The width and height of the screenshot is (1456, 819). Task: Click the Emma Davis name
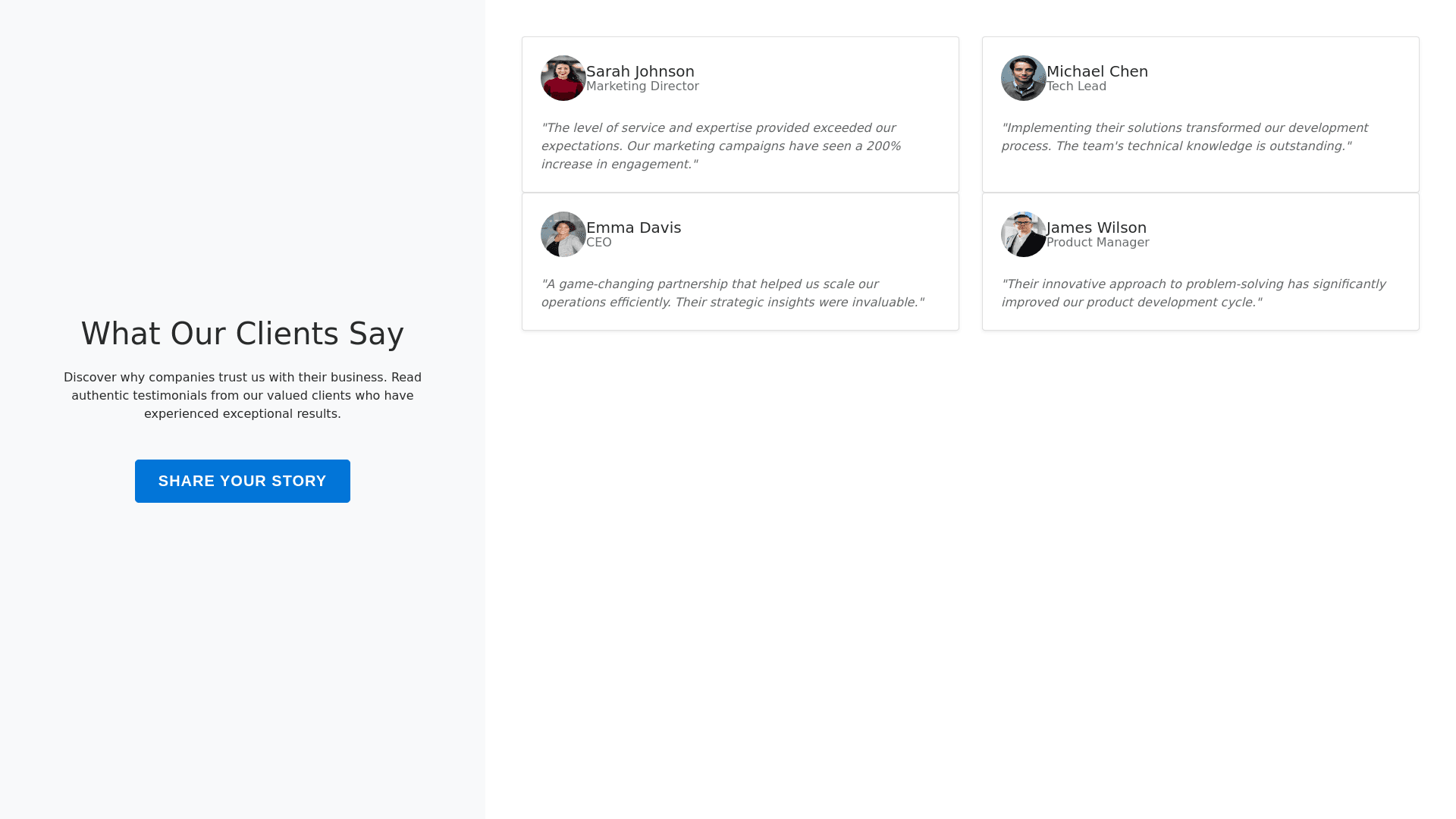[x=633, y=227]
